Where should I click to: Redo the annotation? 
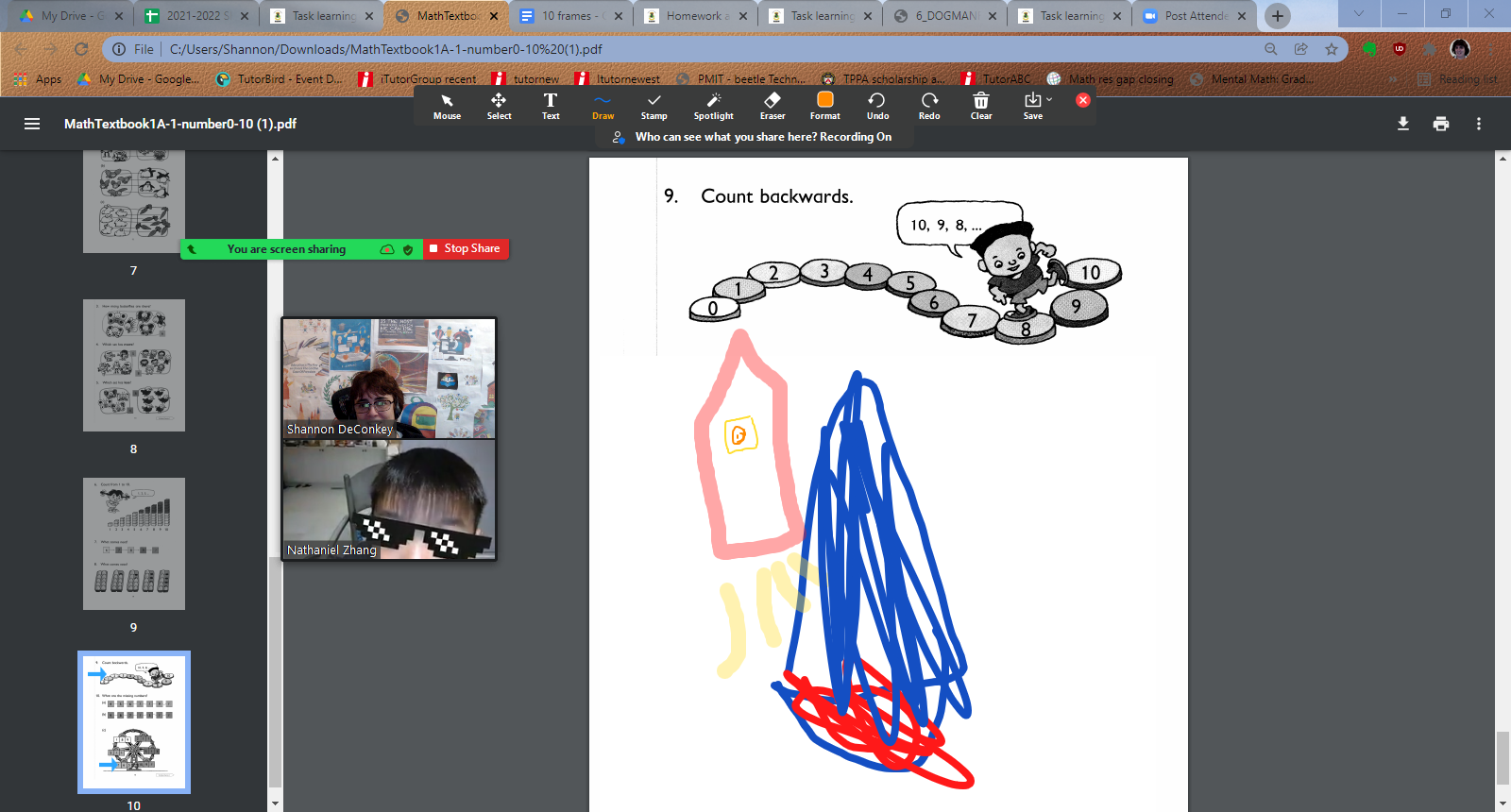tap(929, 106)
